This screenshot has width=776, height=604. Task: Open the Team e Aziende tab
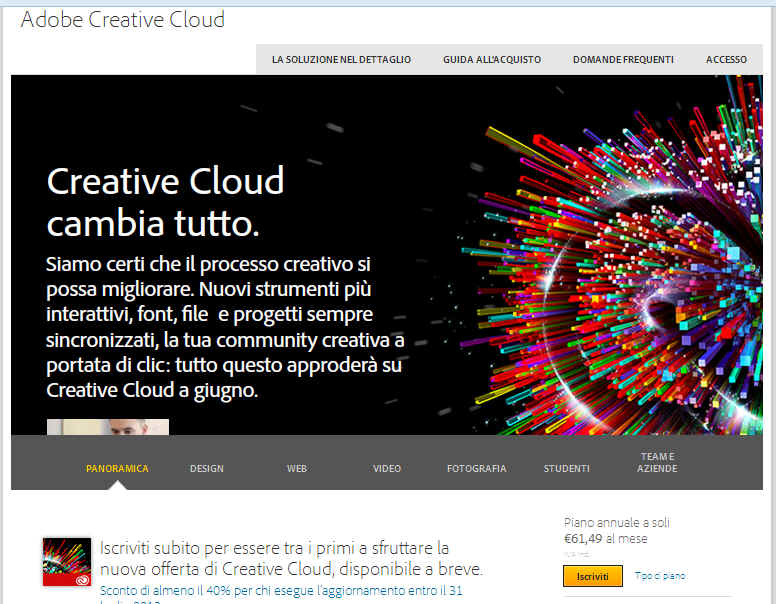click(x=657, y=462)
